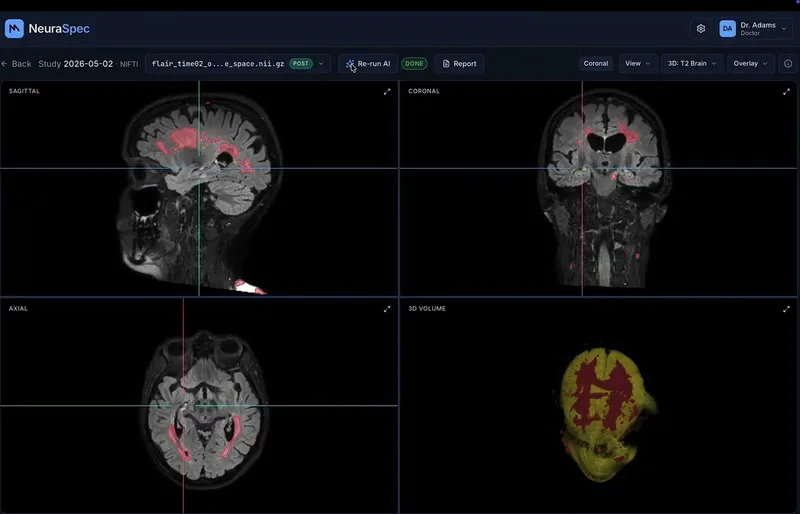
Task: Click the sagittal brain MRI image
Action: coord(199,194)
